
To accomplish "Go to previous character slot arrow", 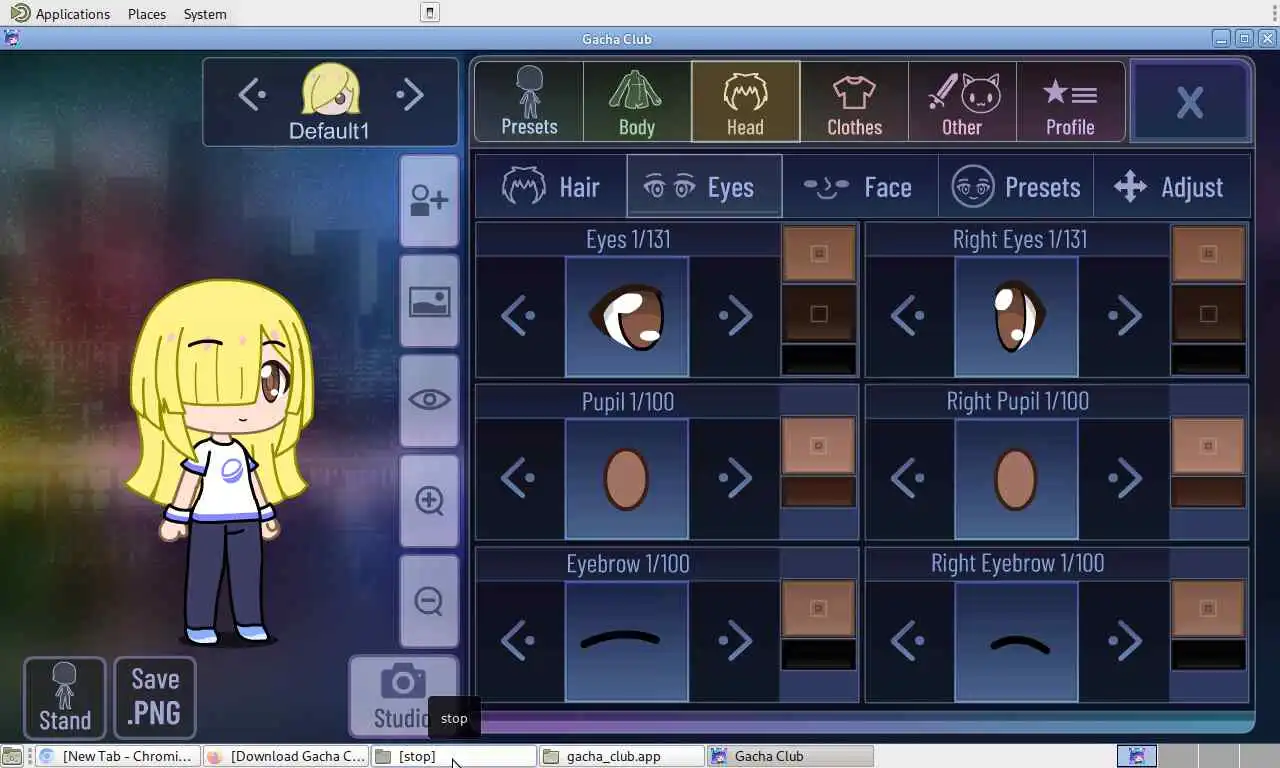I will [252, 95].
